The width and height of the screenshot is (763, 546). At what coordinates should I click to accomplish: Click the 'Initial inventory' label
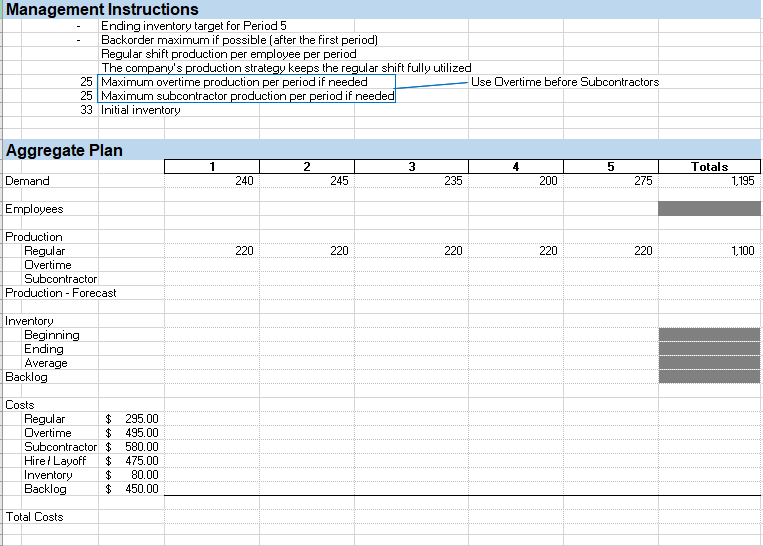(141, 110)
